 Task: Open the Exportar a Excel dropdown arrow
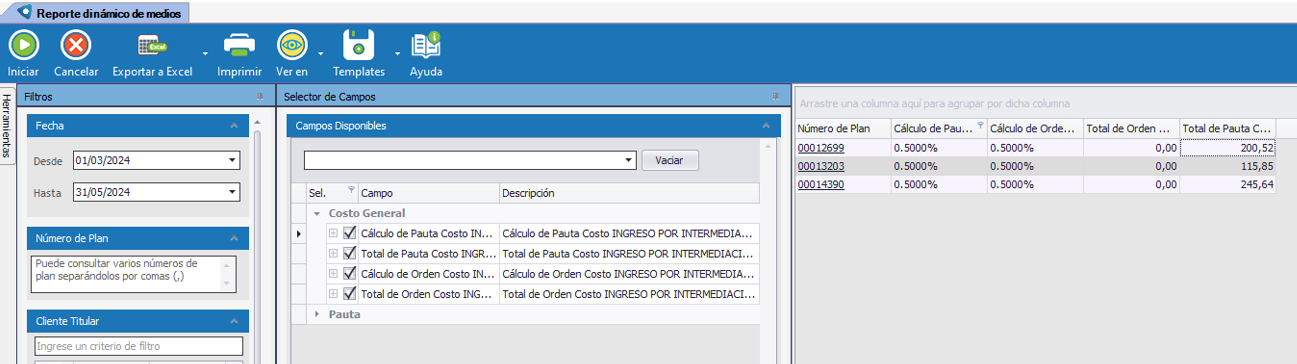point(204,54)
